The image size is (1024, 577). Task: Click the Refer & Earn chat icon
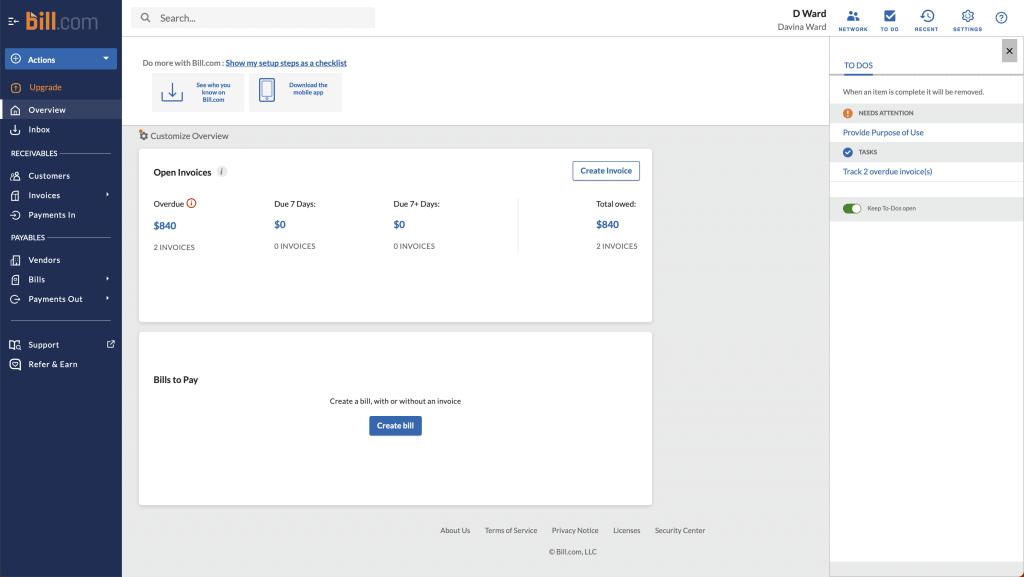[x=16, y=365]
